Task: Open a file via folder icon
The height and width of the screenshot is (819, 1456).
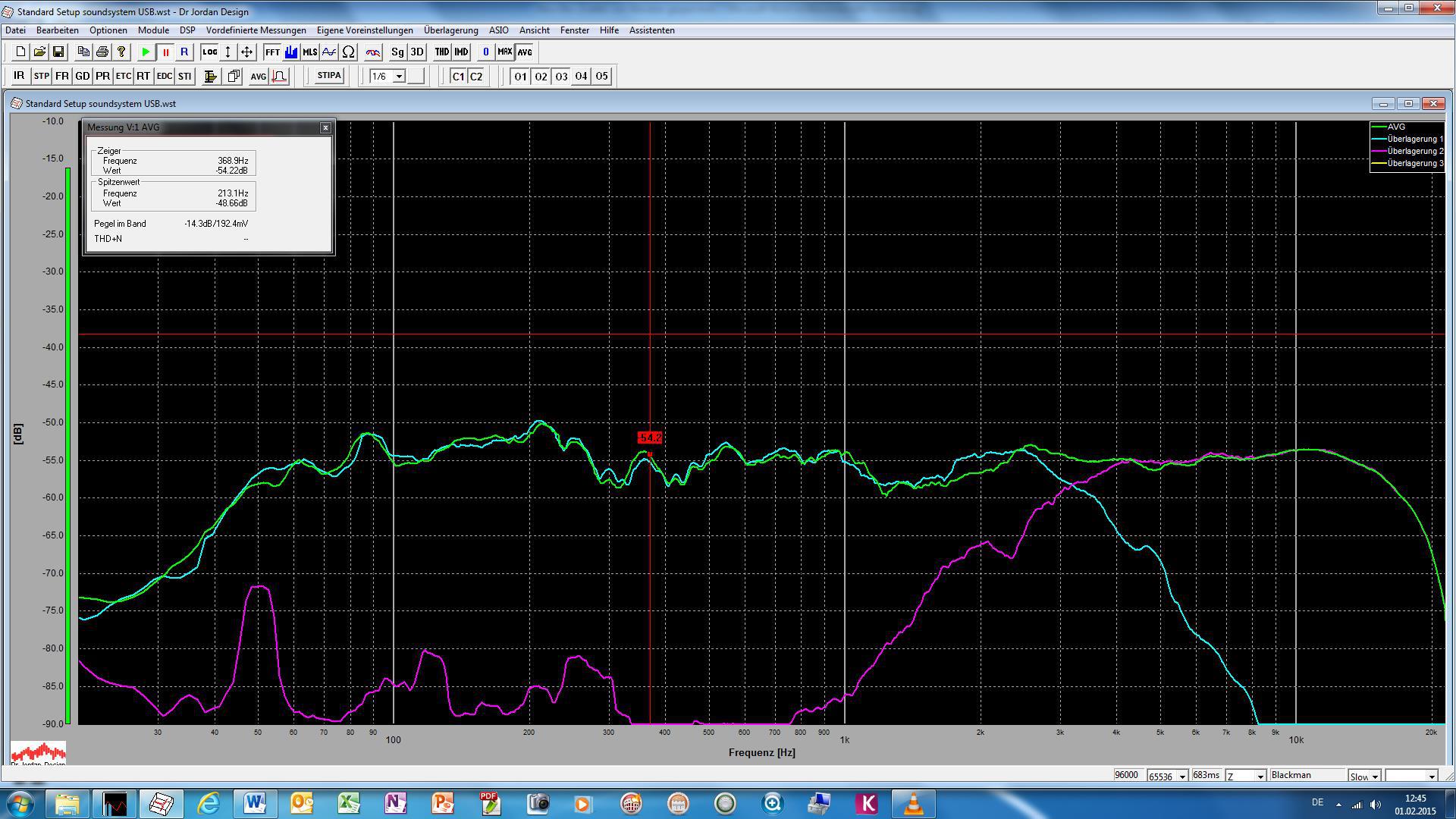Action: click(39, 52)
